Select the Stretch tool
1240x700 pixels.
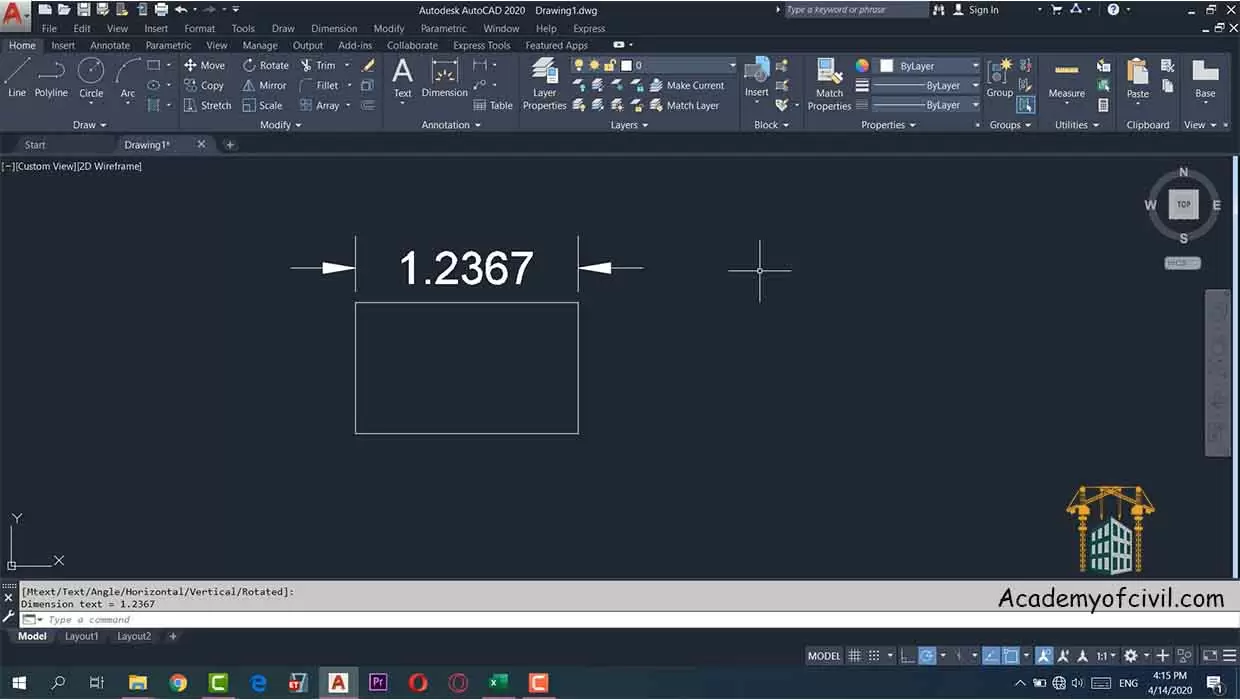(207, 105)
